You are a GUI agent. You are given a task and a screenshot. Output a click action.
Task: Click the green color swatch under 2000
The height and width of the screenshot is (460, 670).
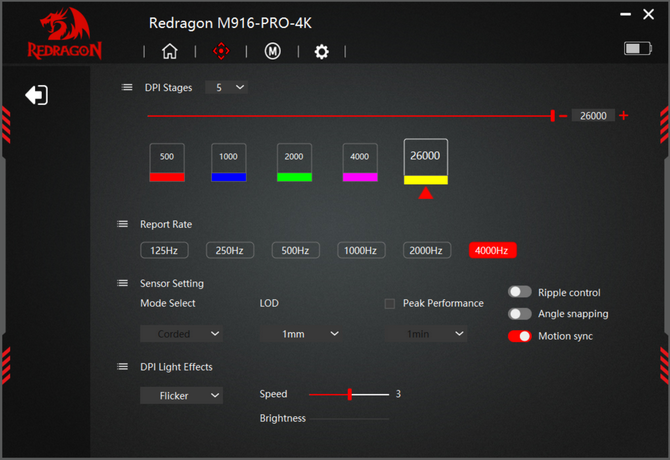click(x=294, y=177)
